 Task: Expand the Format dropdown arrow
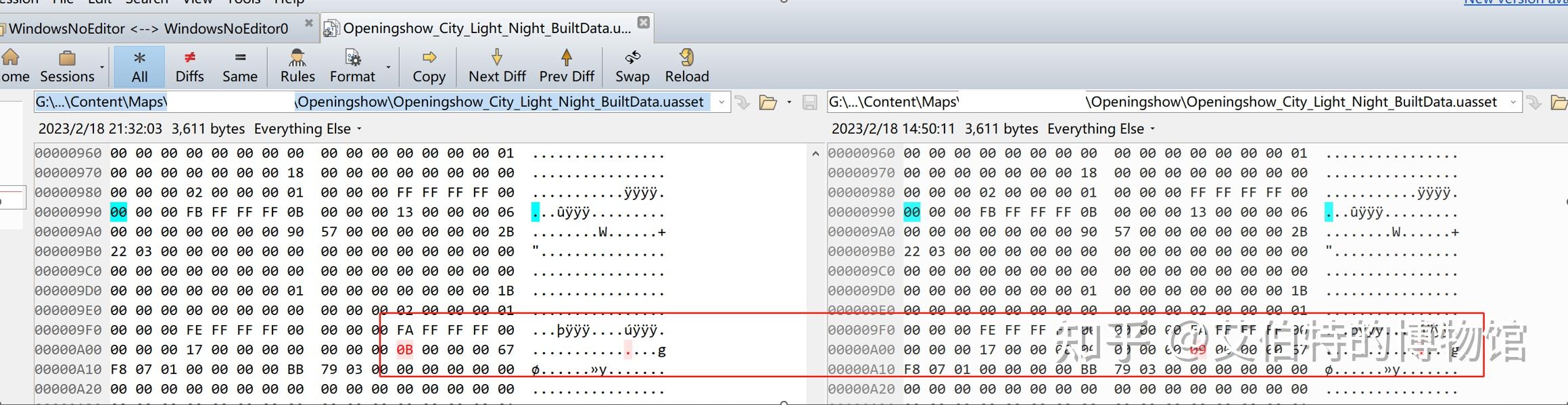[x=388, y=67]
